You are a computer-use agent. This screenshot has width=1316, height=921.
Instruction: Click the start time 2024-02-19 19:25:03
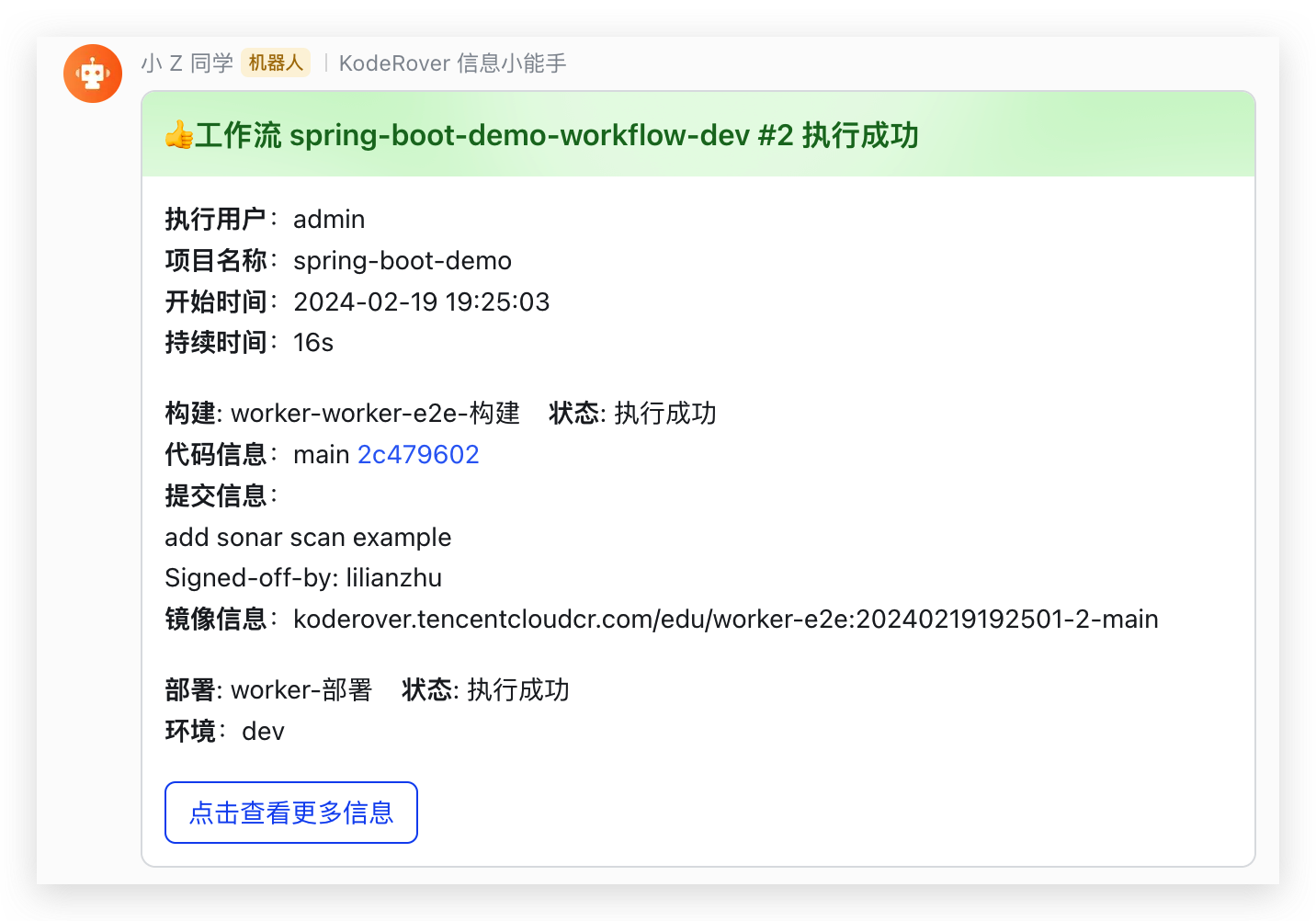point(421,301)
